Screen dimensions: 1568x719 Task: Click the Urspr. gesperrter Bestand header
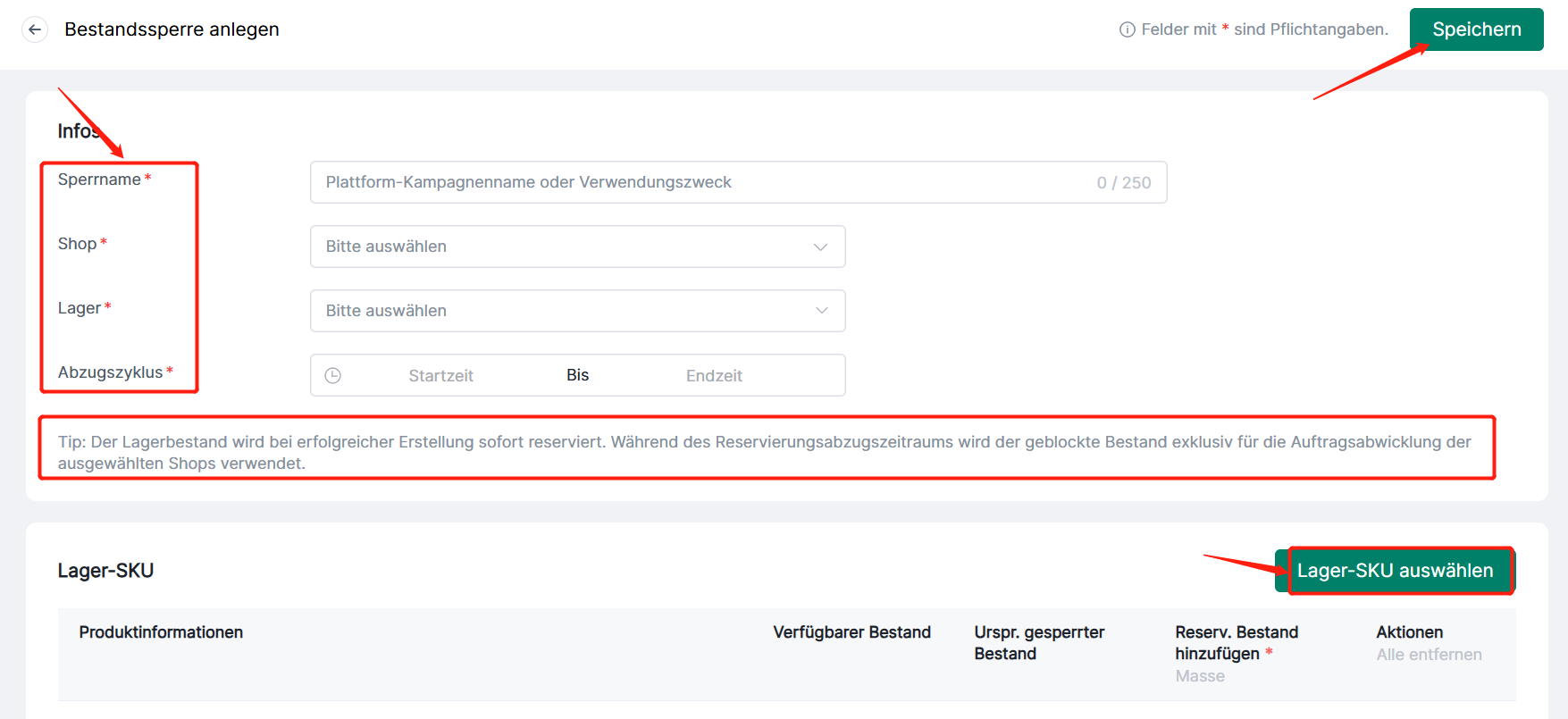click(x=1039, y=643)
